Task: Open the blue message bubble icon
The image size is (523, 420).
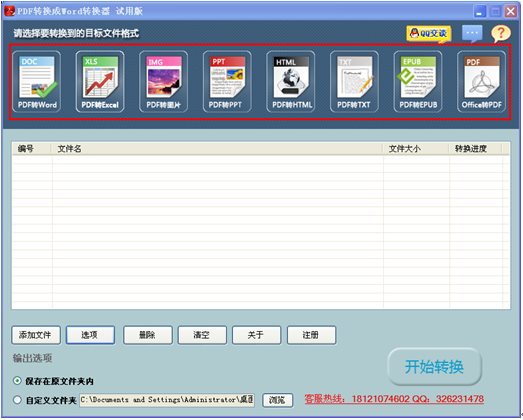Action: pos(472,33)
